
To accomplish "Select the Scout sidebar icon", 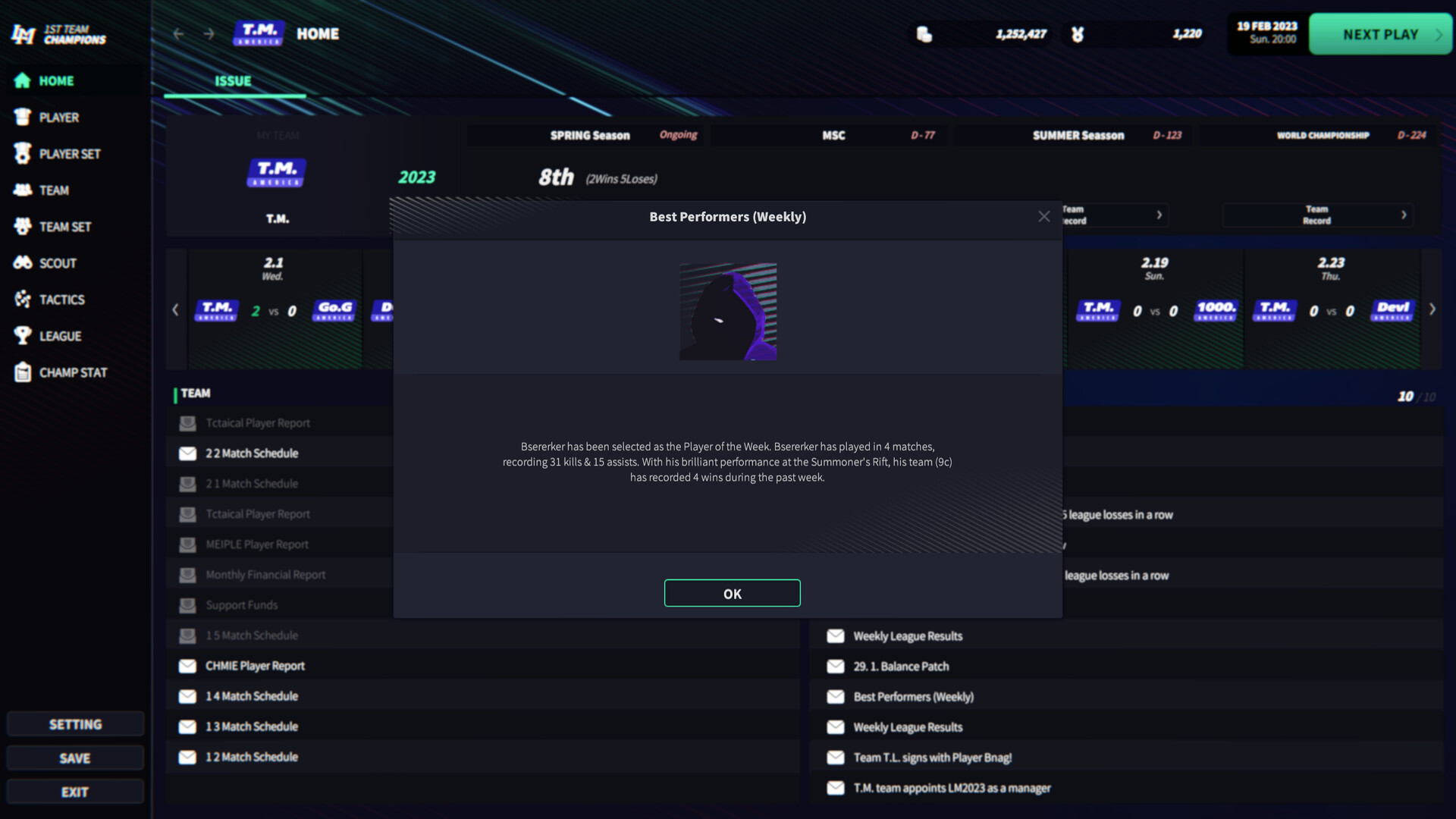I will tap(21, 263).
